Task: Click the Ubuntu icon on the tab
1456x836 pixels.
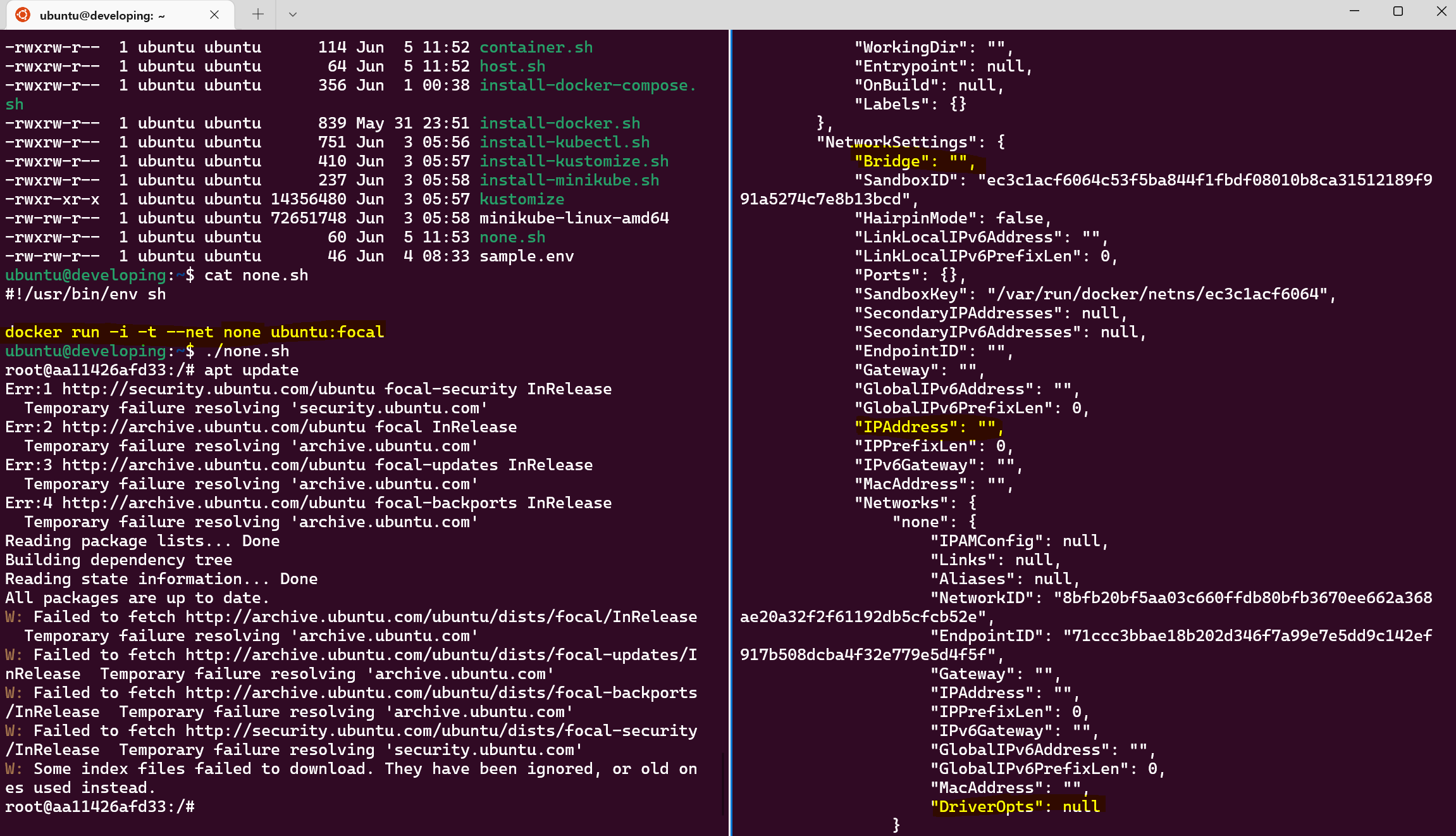Action: point(23,15)
